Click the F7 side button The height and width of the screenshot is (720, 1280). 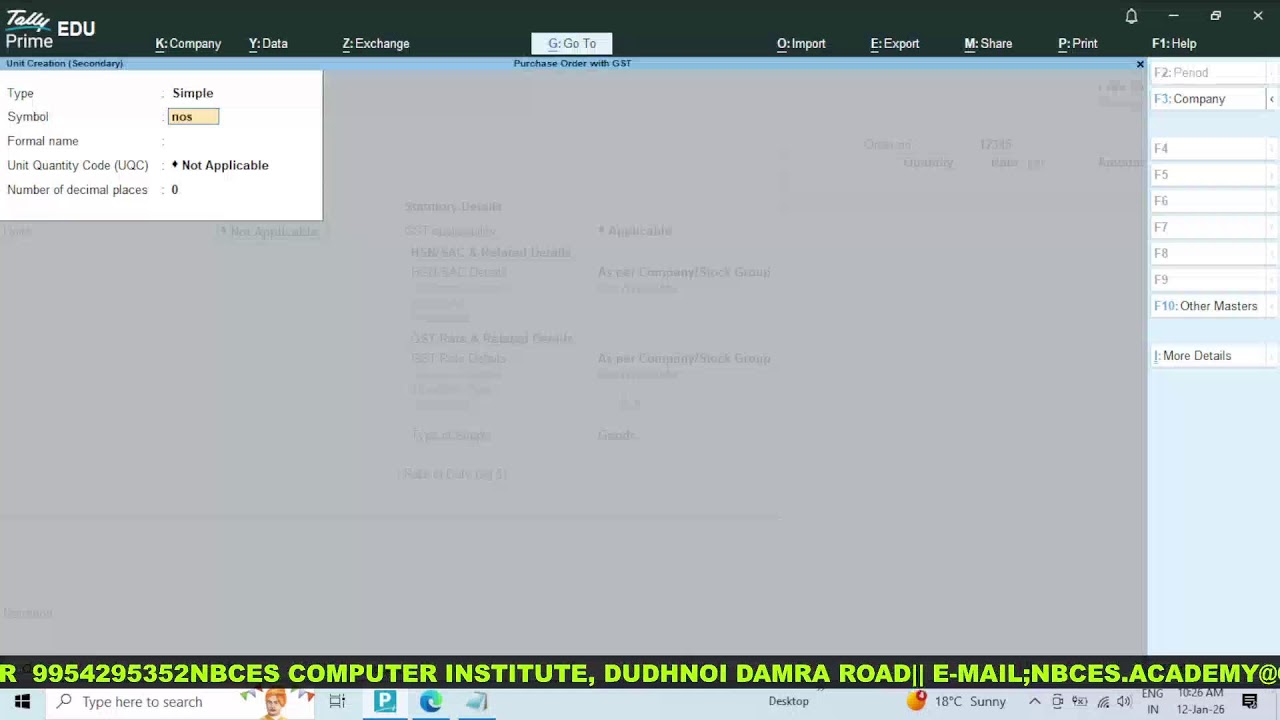click(1209, 227)
